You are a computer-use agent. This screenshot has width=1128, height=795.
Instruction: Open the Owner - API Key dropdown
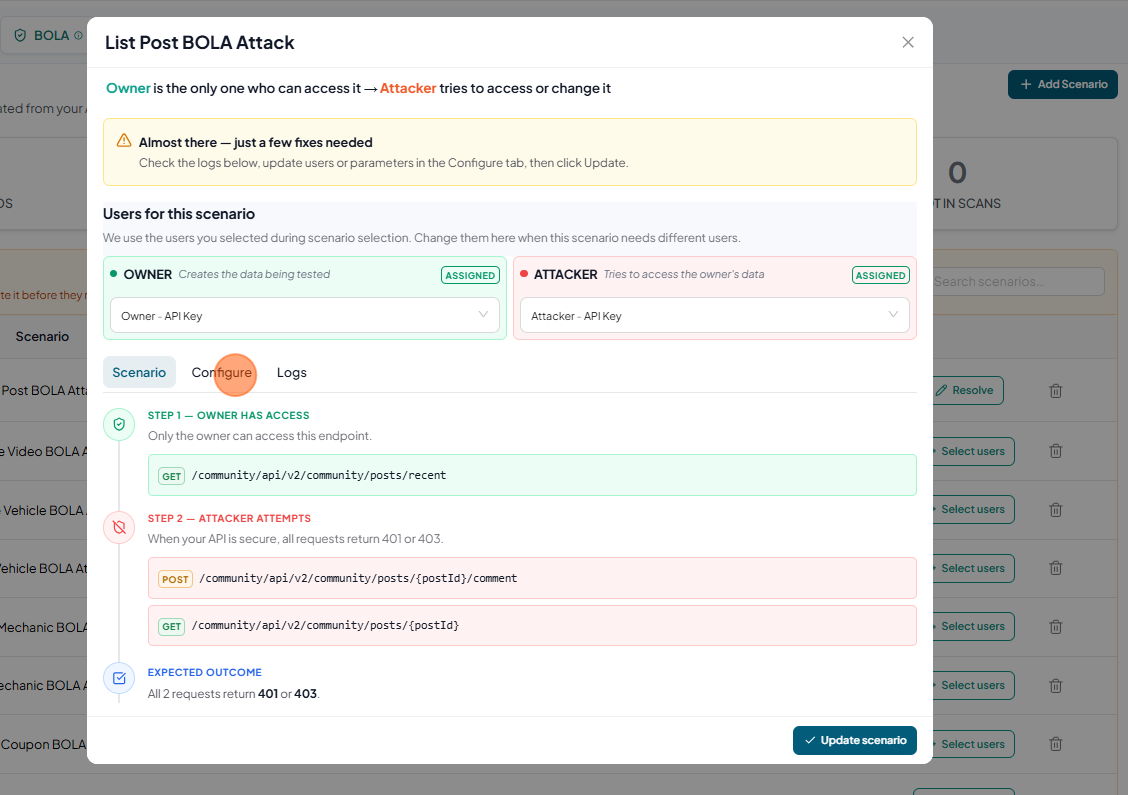pos(304,316)
